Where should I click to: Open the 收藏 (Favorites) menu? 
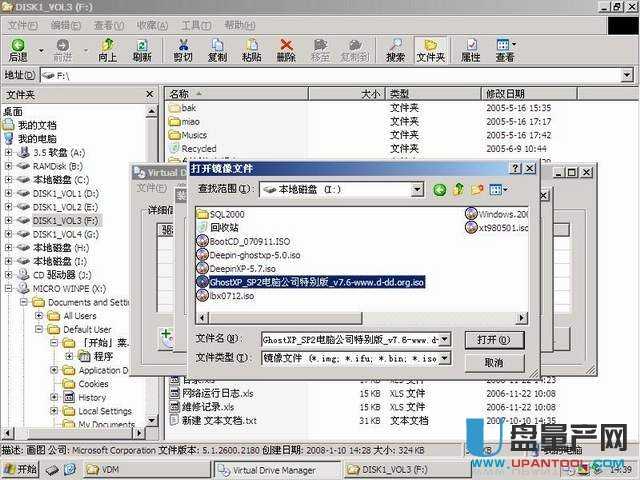point(152,25)
